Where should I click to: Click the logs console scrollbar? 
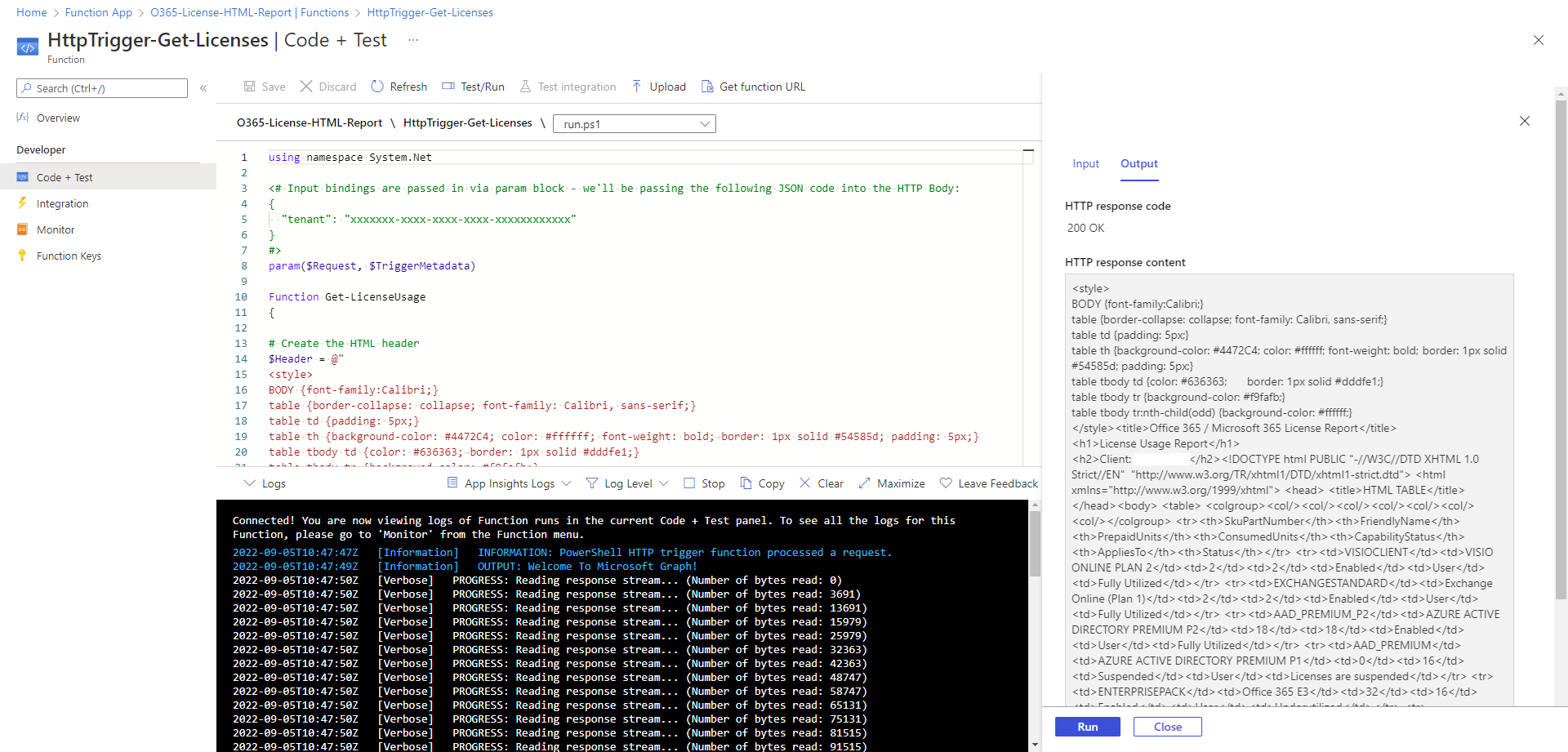coord(1035,545)
